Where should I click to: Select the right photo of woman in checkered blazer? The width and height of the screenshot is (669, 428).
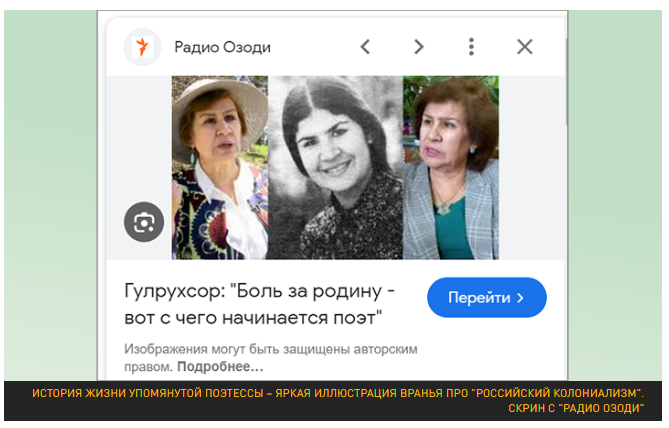click(x=451, y=168)
